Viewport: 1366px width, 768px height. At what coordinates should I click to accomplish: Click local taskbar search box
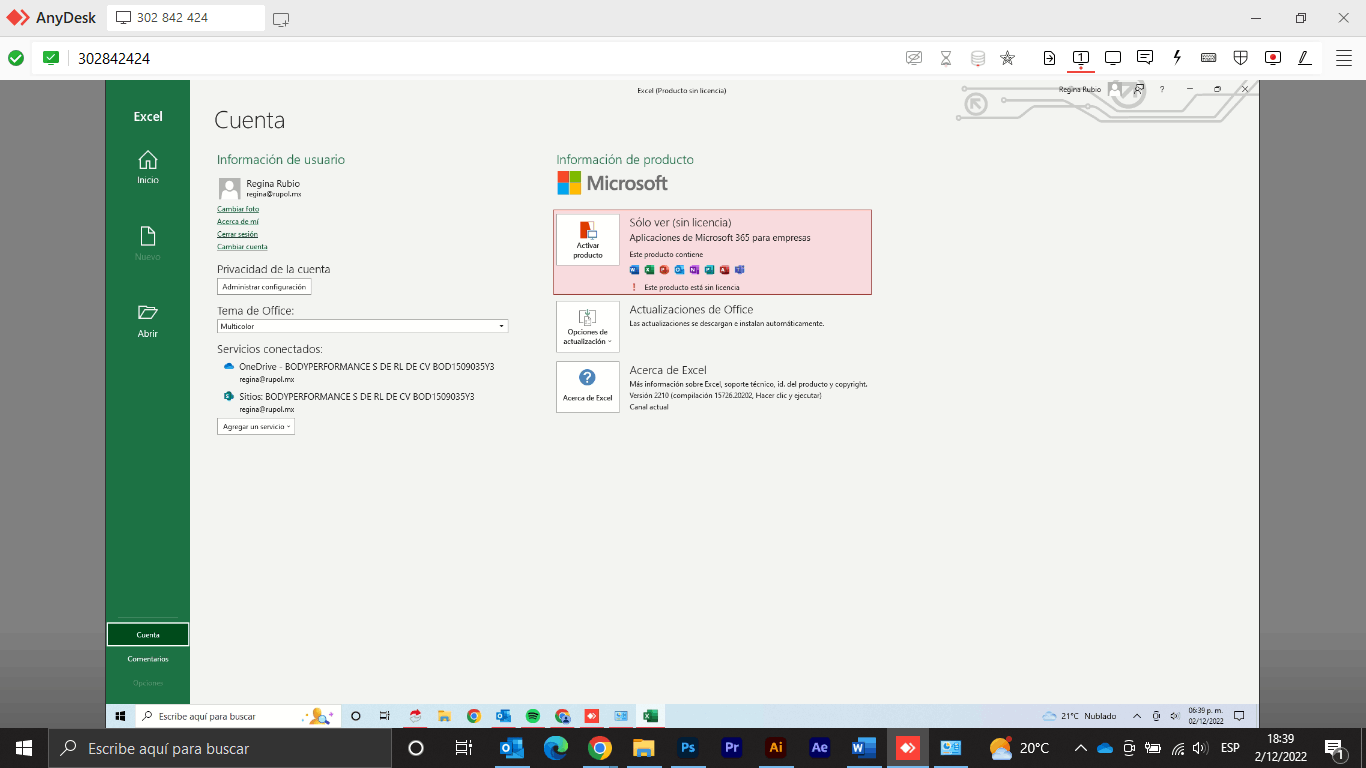click(219, 748)
